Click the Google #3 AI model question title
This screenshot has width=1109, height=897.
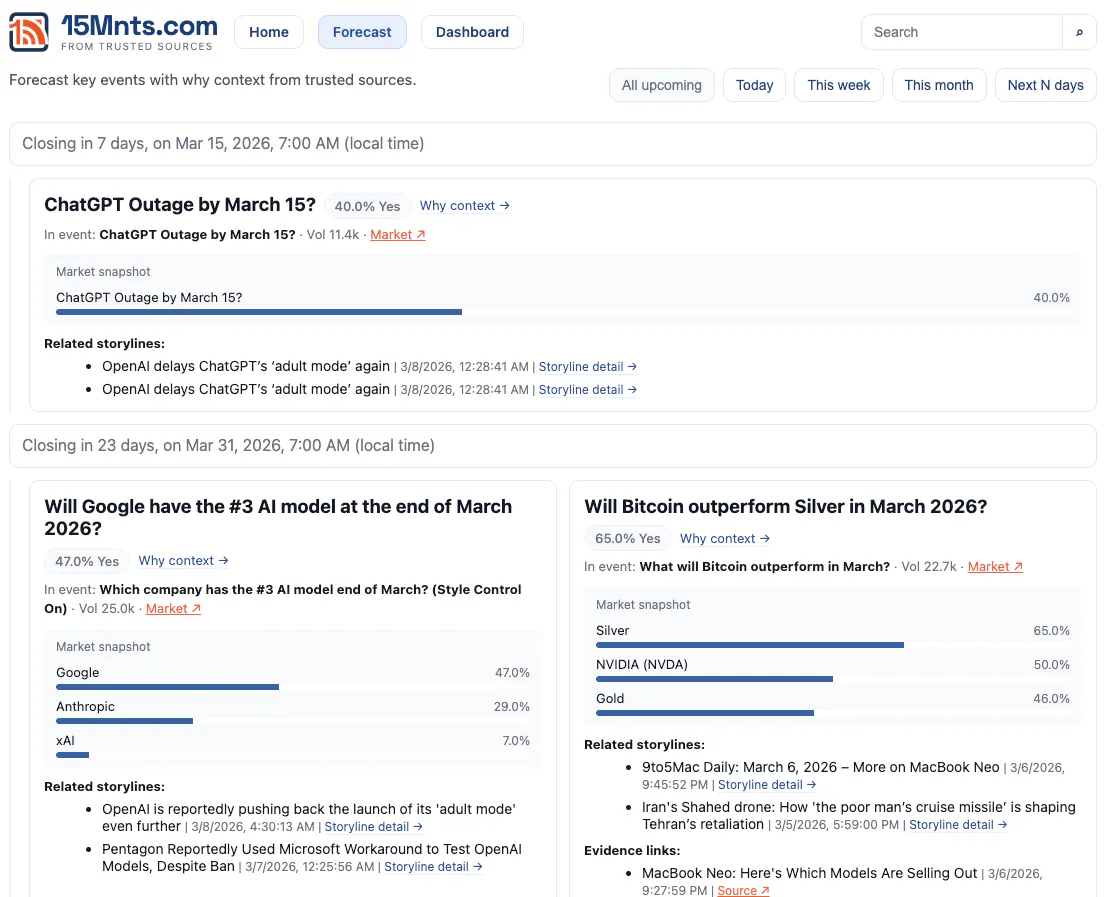(278, 517)
